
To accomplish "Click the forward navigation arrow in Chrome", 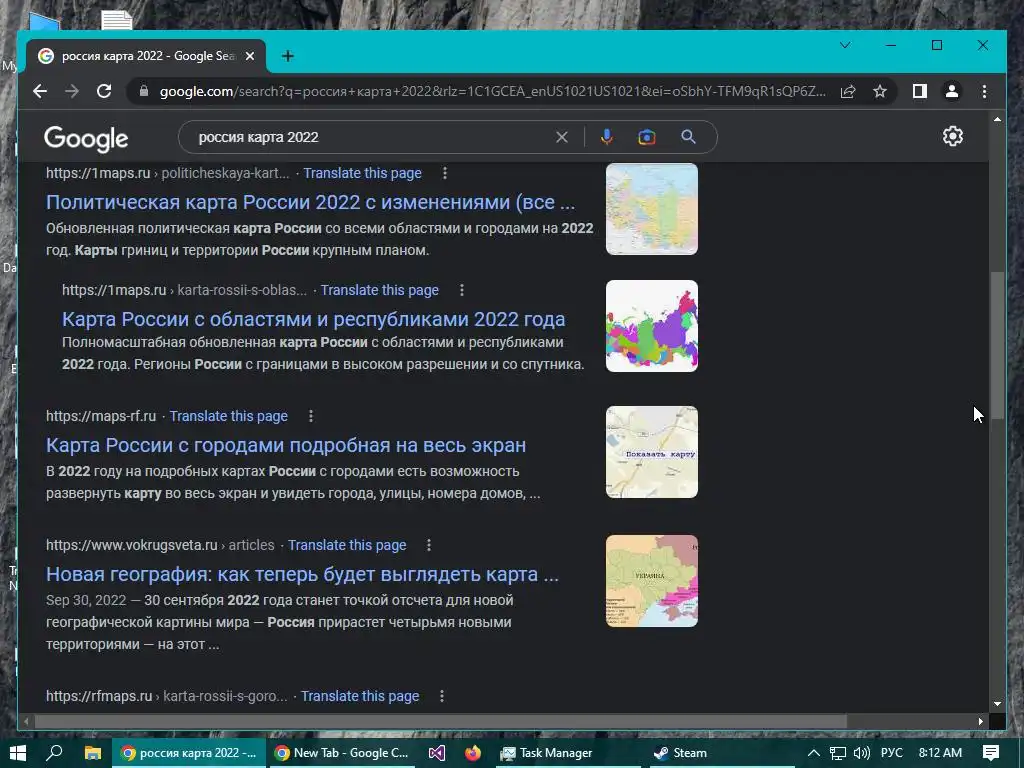I will [x=72, y=91].
